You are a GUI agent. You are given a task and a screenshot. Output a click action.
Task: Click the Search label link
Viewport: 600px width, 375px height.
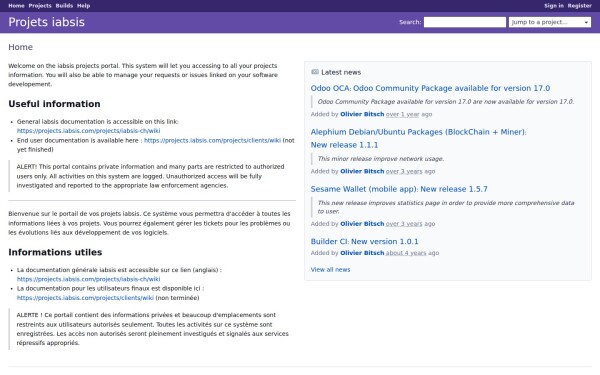410,22
